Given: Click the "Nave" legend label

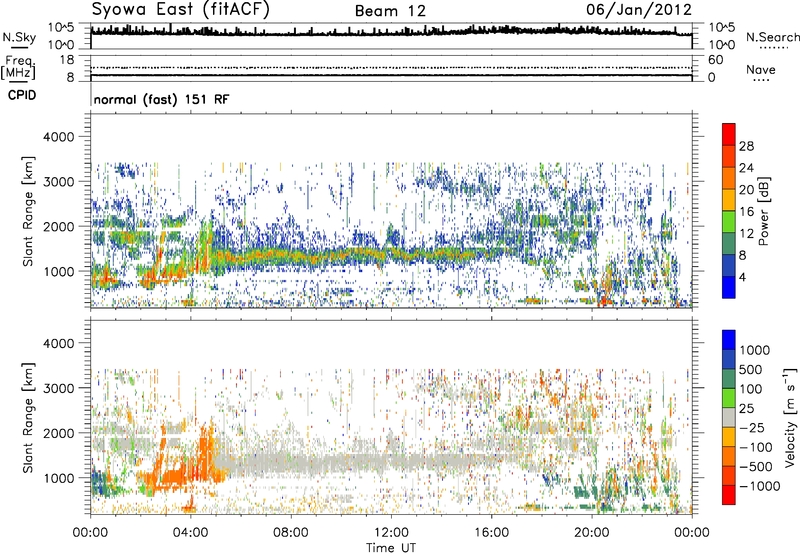Looking at the screenshot, I should coord(761,69).
